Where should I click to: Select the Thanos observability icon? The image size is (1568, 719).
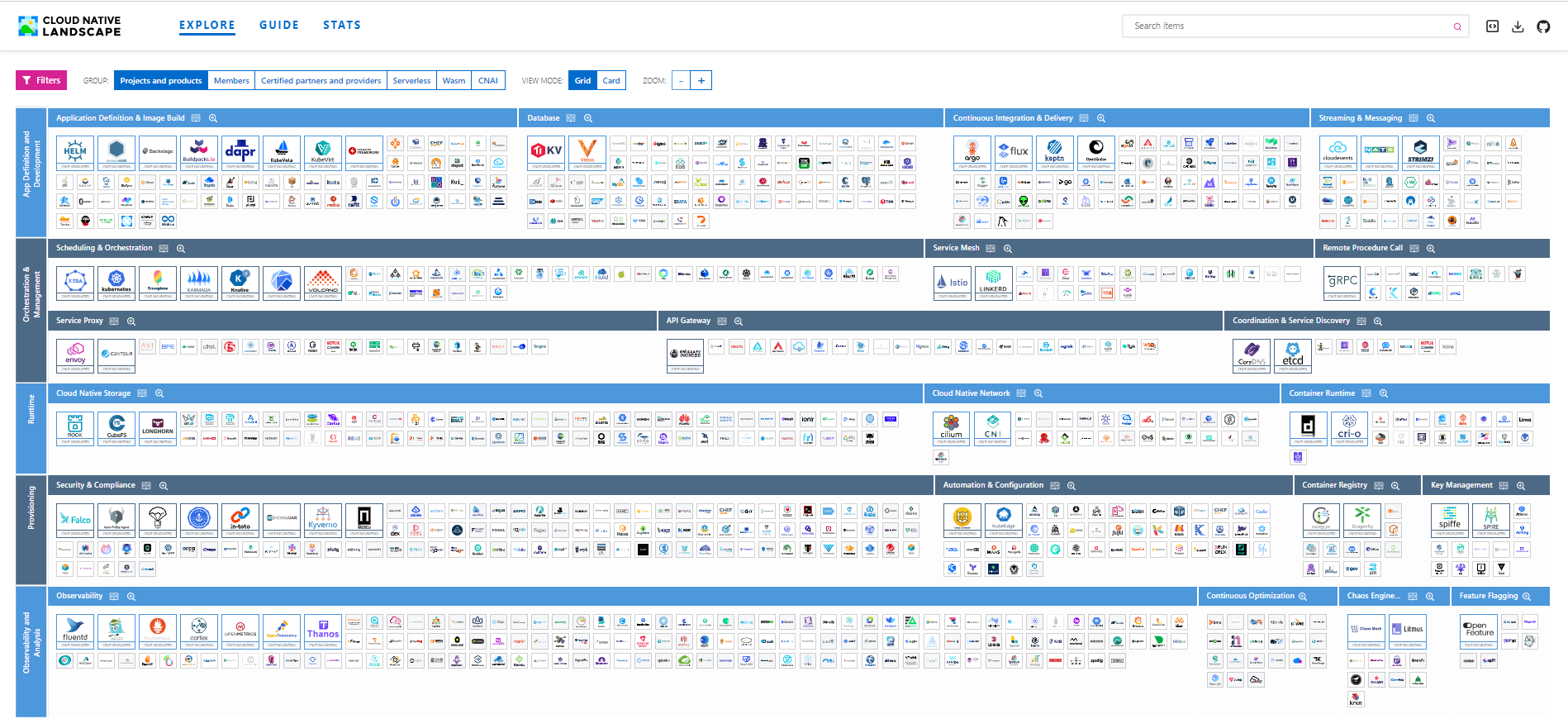click(323, 630)
